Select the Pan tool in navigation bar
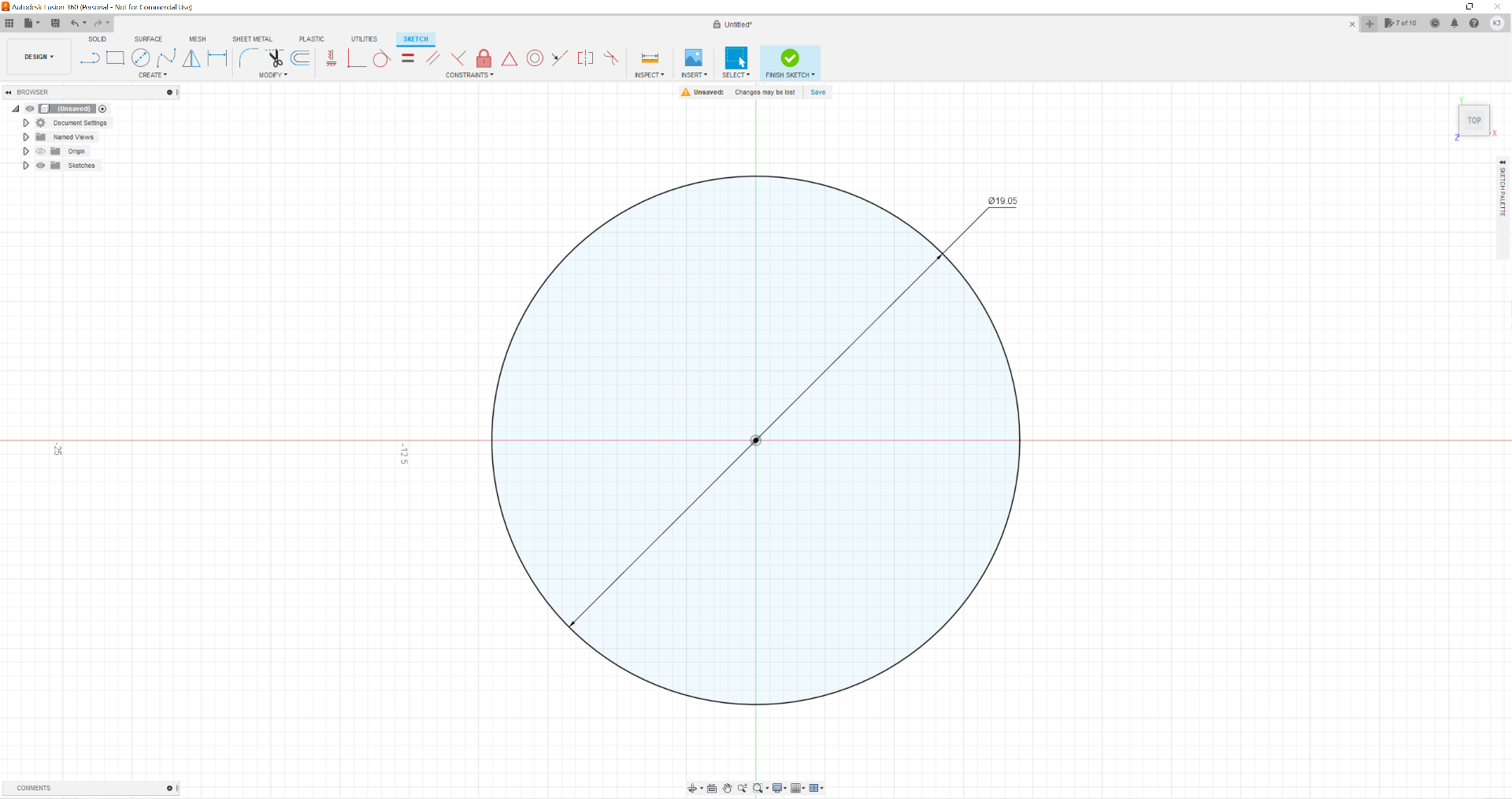 (727, 788)
